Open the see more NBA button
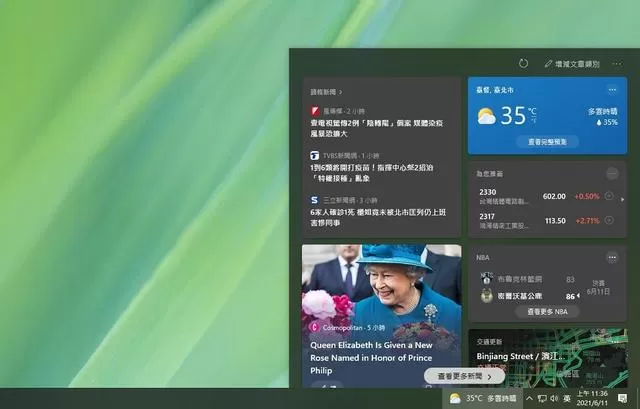 point(547,311)
